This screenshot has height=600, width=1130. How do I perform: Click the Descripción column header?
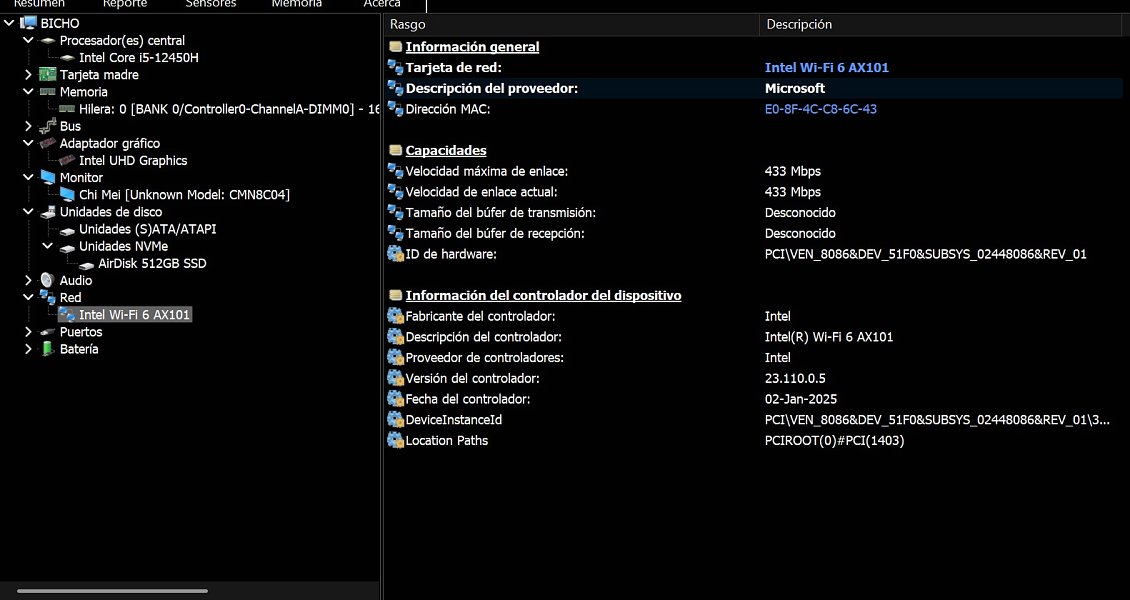click(x=940, y=24)
